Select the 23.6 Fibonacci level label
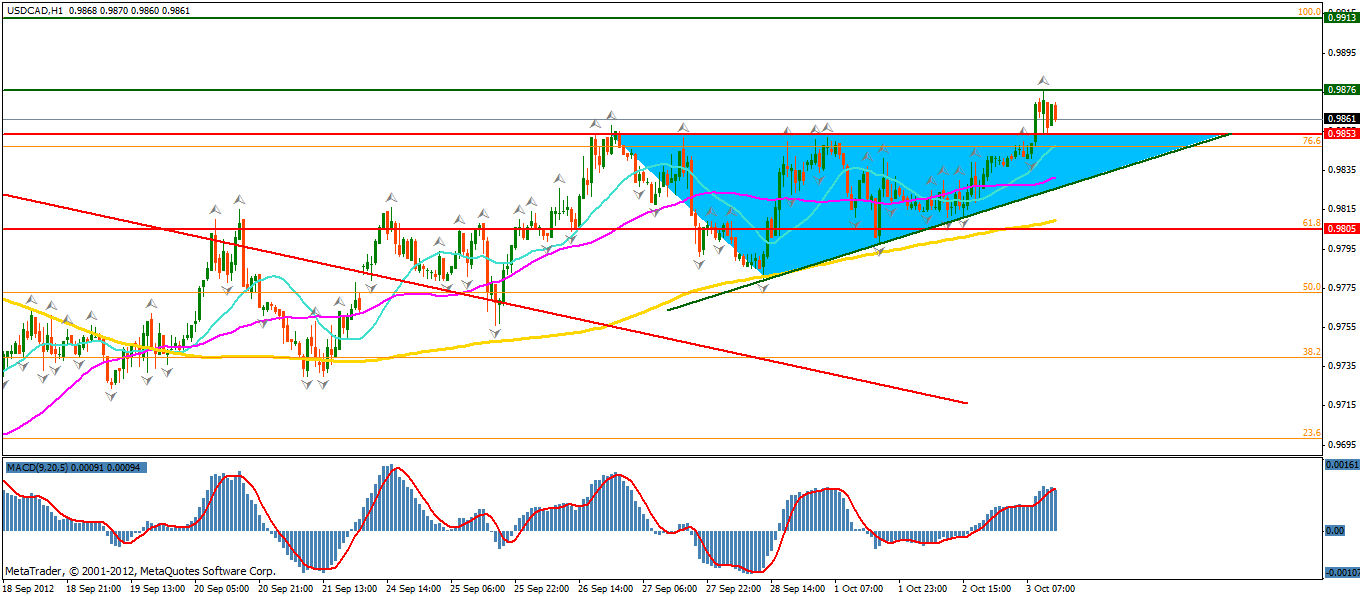The height and width of the screenshot is (596, 1360). coord(1312,433)
